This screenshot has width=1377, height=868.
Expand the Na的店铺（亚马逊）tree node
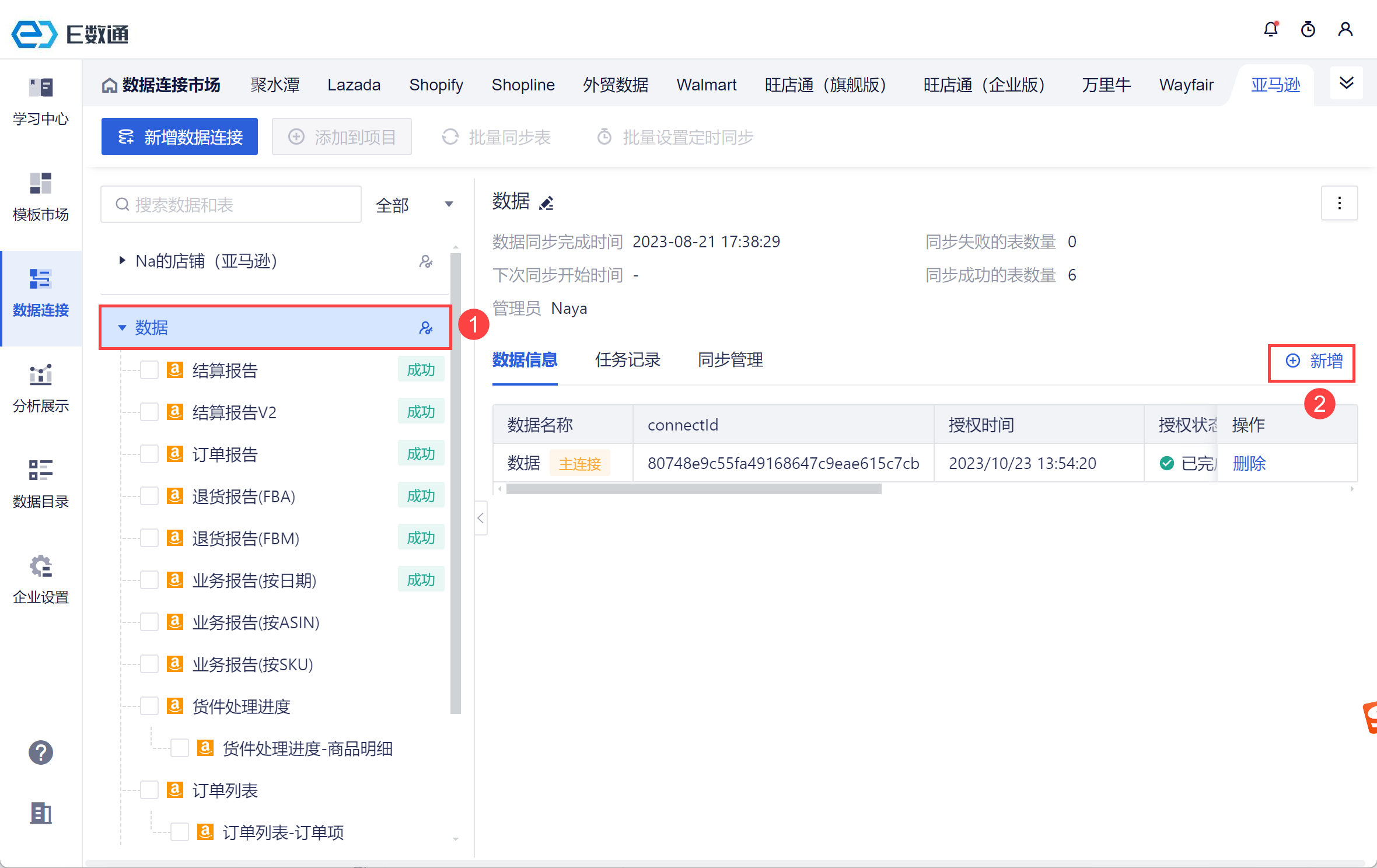[x=122, y=261]
